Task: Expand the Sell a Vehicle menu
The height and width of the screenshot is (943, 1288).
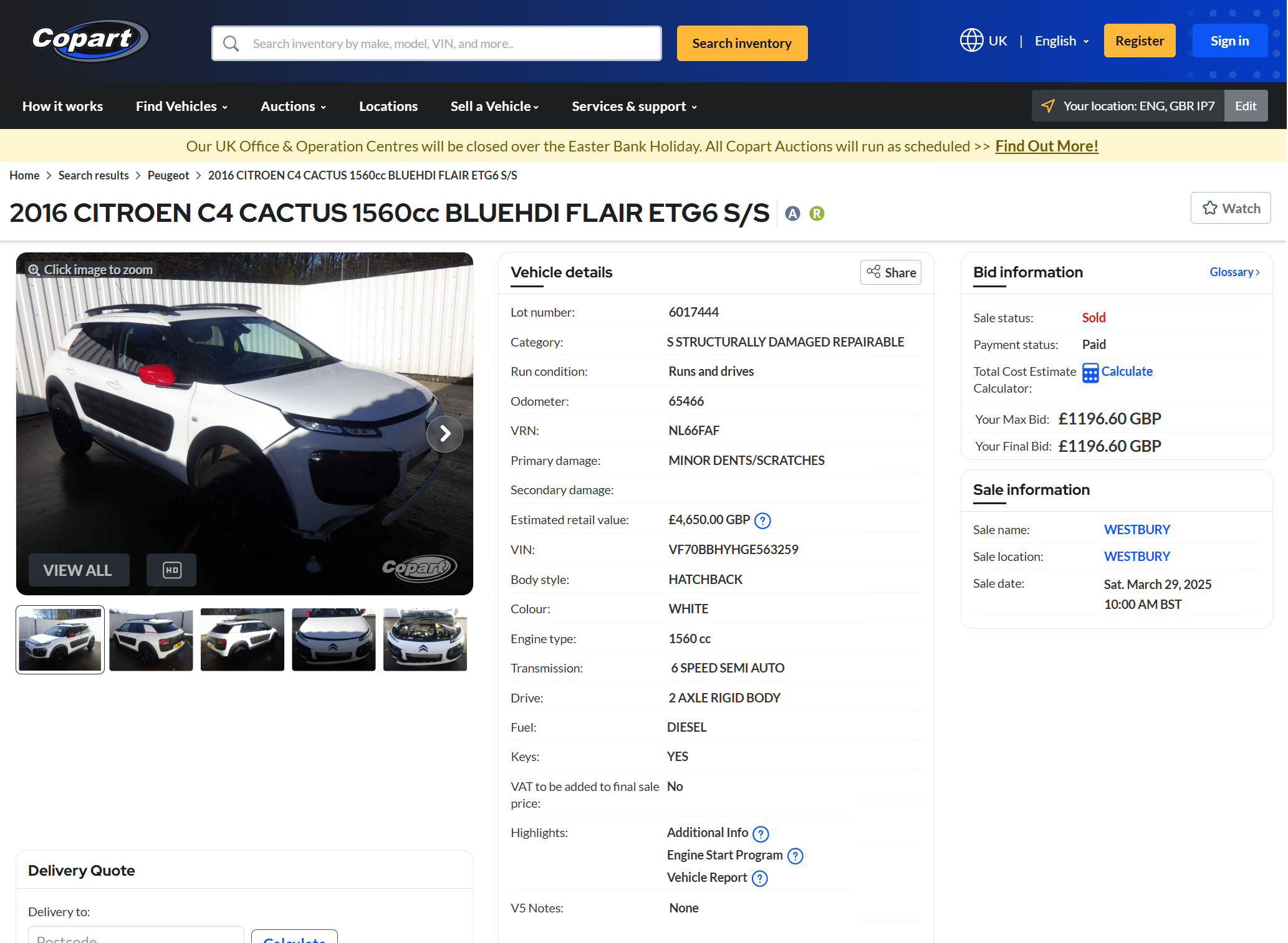Action: (x=494, y=107)
